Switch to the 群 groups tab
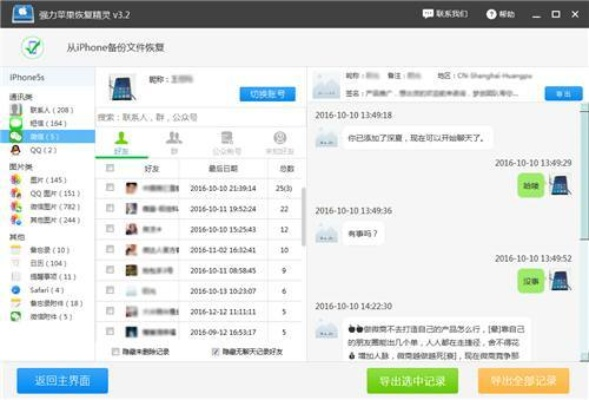Image resolution: width=589 pixels, height=400 pixels. (x=174, y=143)
